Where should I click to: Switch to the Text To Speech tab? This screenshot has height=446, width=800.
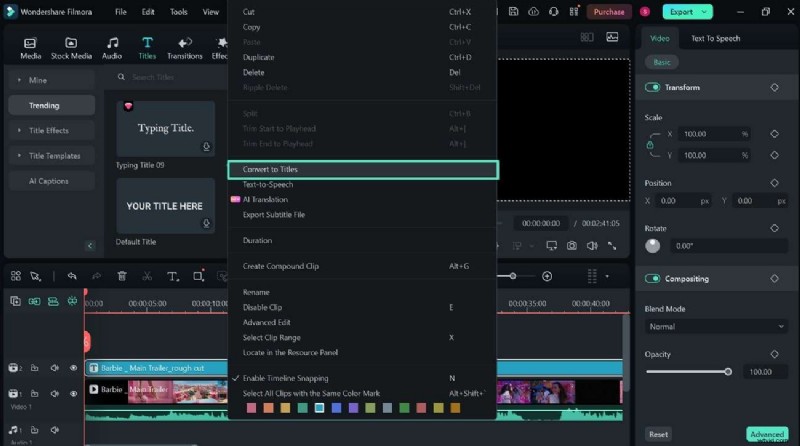[x=715, y=38]
